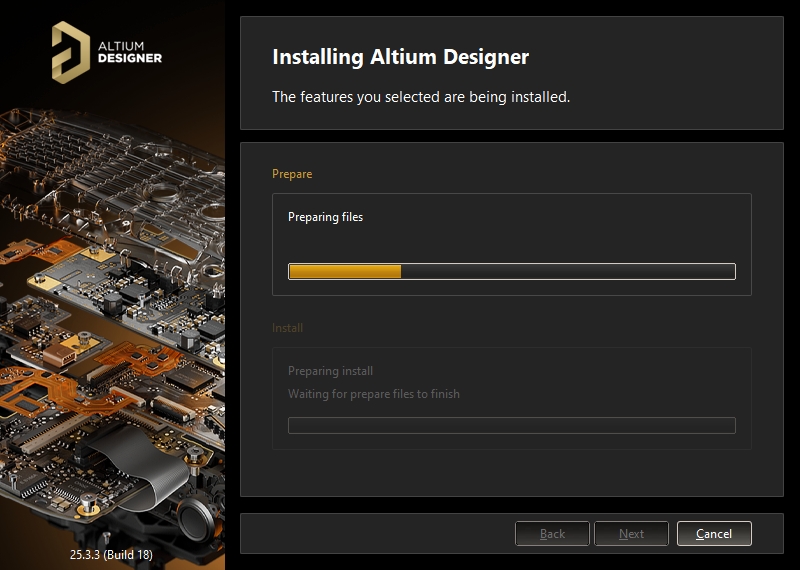
Task: Click the greyed-out "Install" section label
Action: click(x=287, y=328)
